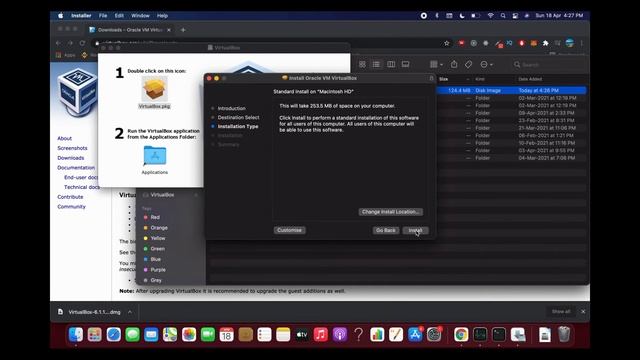Screen dimensions: 640x360
Task: Click the Chrome back arrow
Action: [58, 43]
